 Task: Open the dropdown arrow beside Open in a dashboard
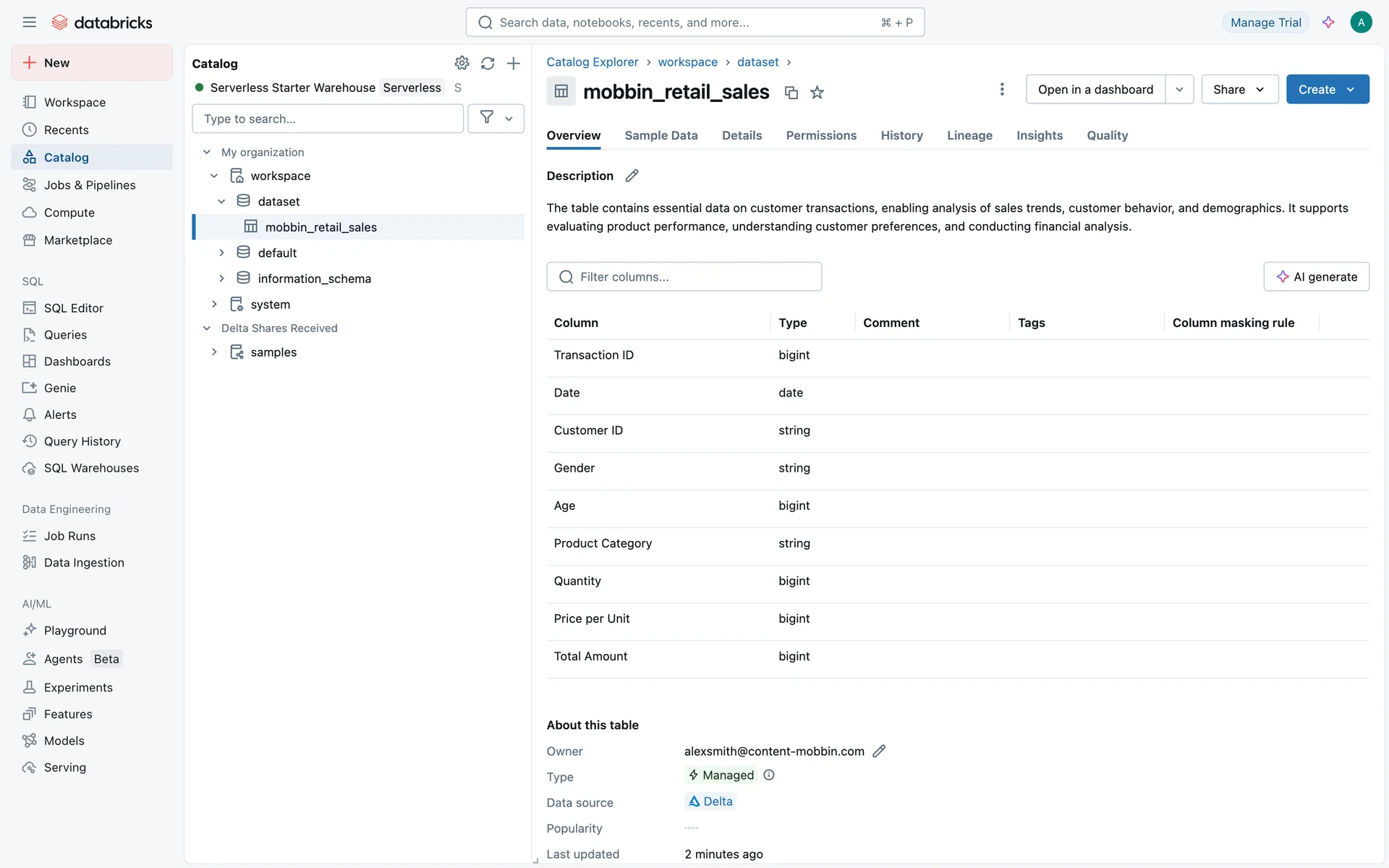click(1179, 89)
